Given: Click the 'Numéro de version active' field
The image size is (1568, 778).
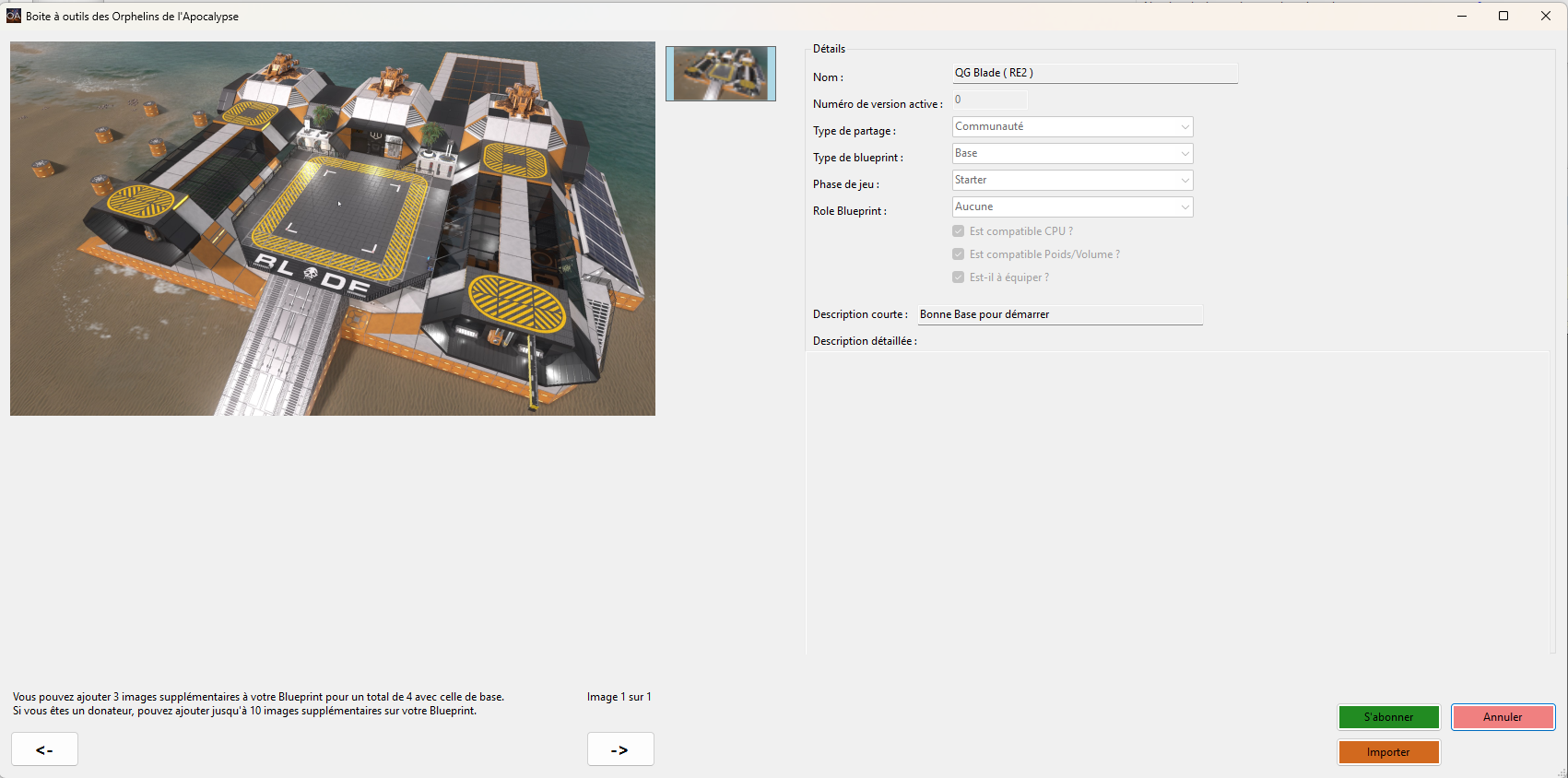Looking at the screenshot, I should click(x=989, y=100).
